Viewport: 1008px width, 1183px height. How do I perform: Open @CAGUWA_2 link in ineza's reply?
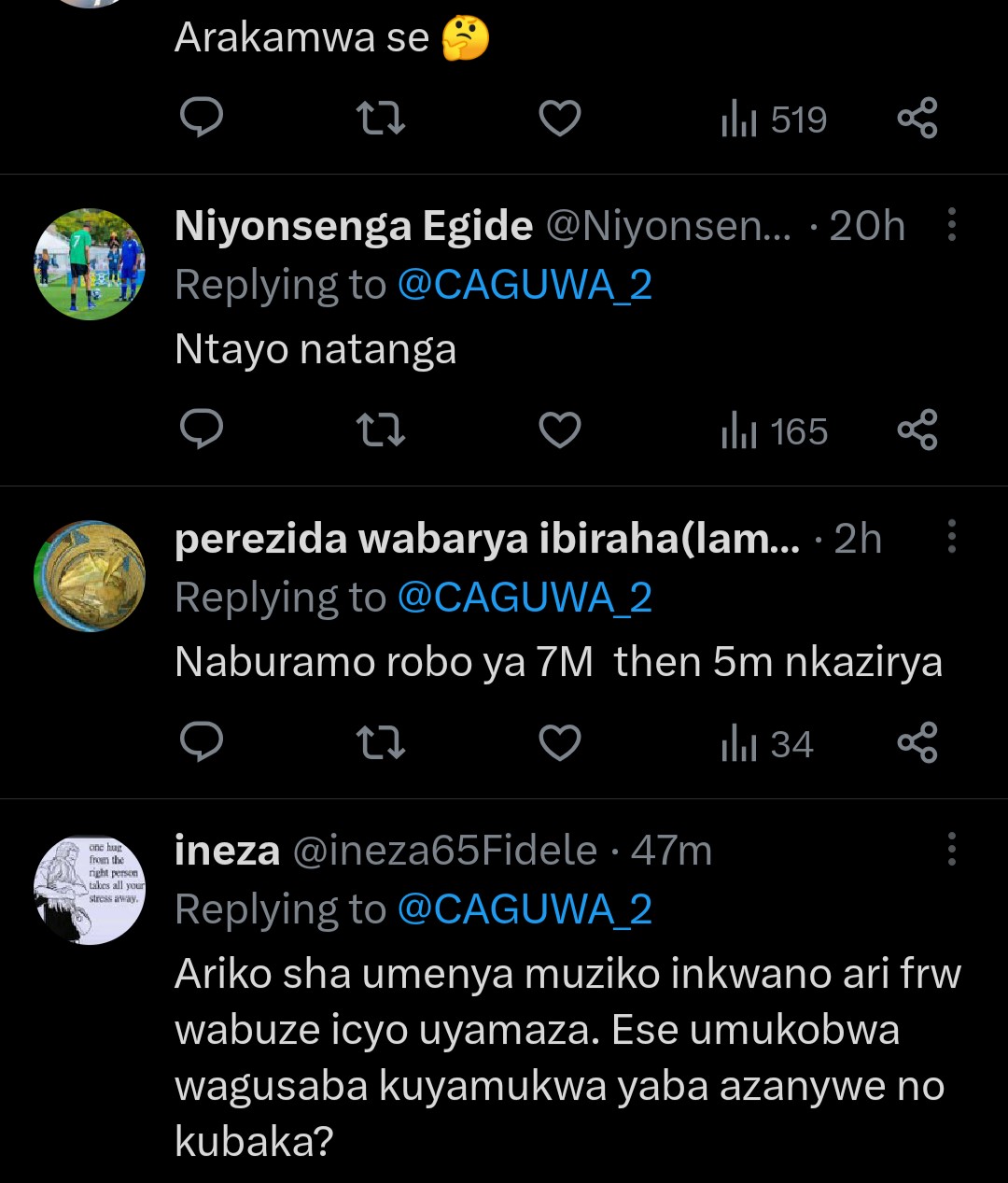[x=525, y=909]
